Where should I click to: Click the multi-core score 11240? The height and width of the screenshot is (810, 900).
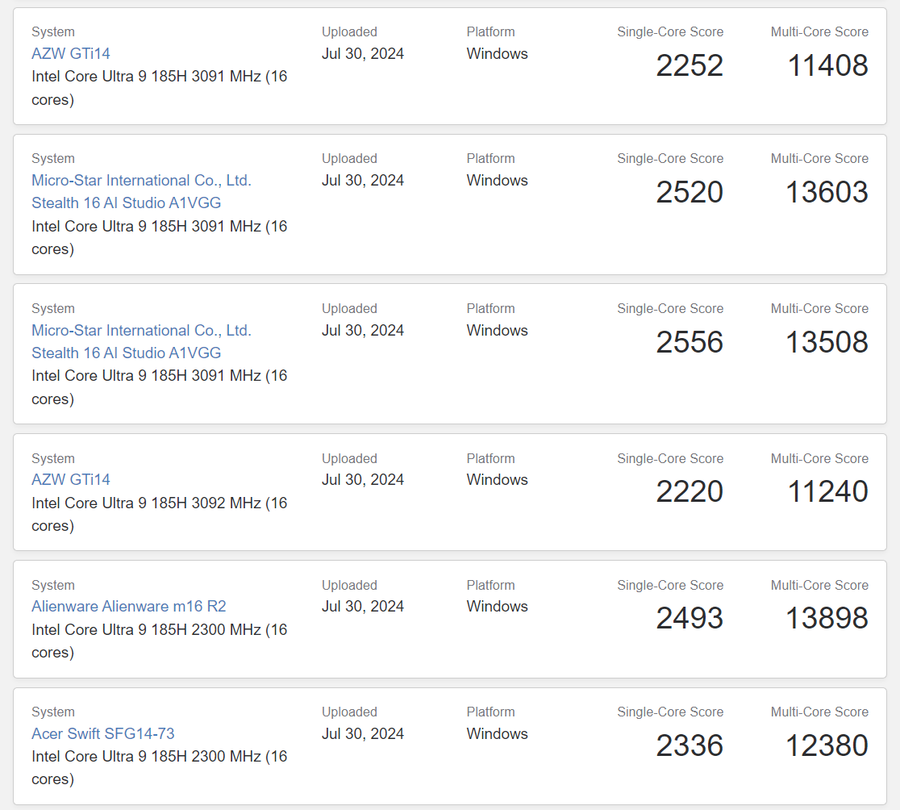pyautogui.click(x=827, y=492)
